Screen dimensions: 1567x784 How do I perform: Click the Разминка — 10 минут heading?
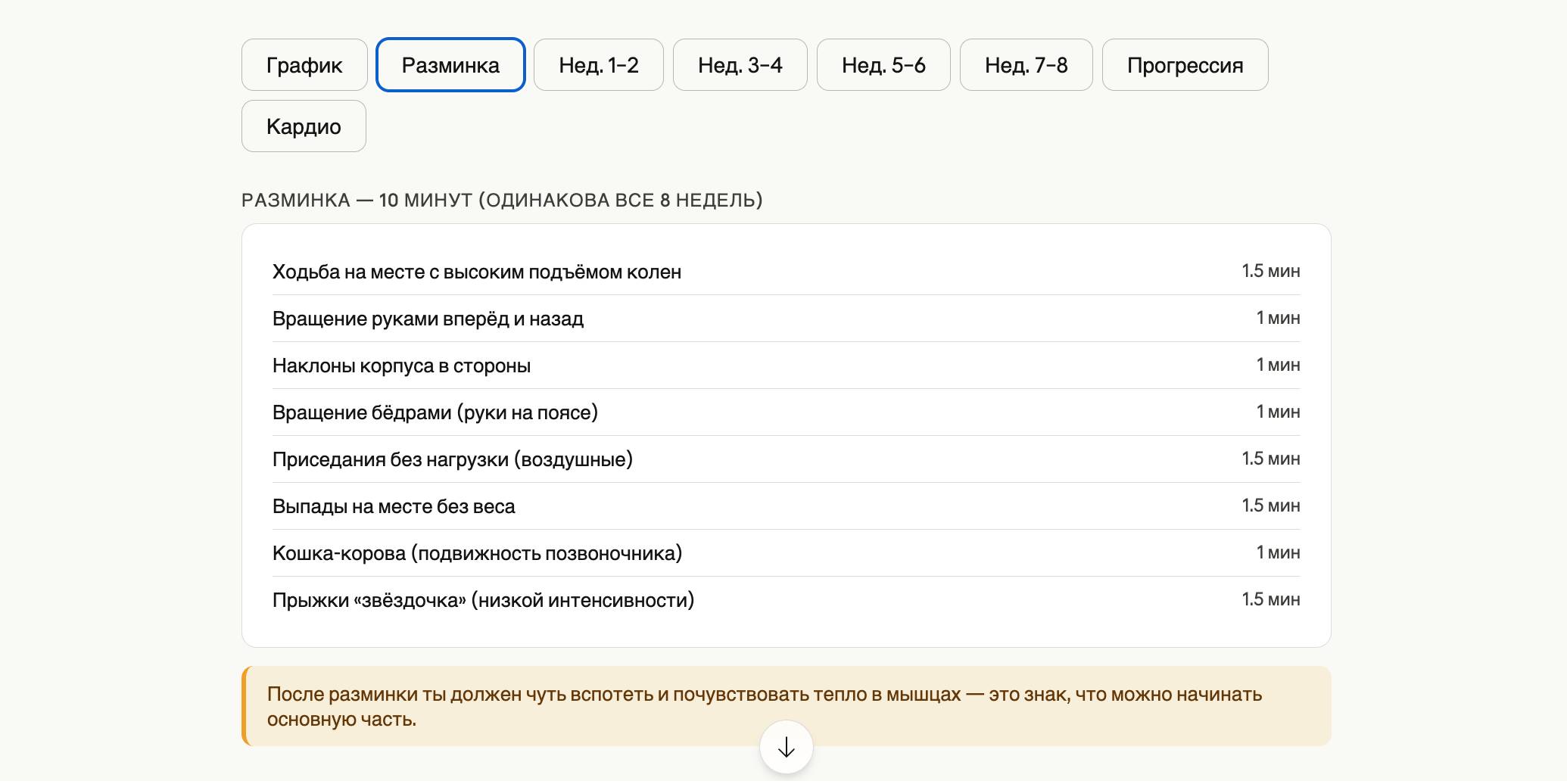tap(502, 201)
